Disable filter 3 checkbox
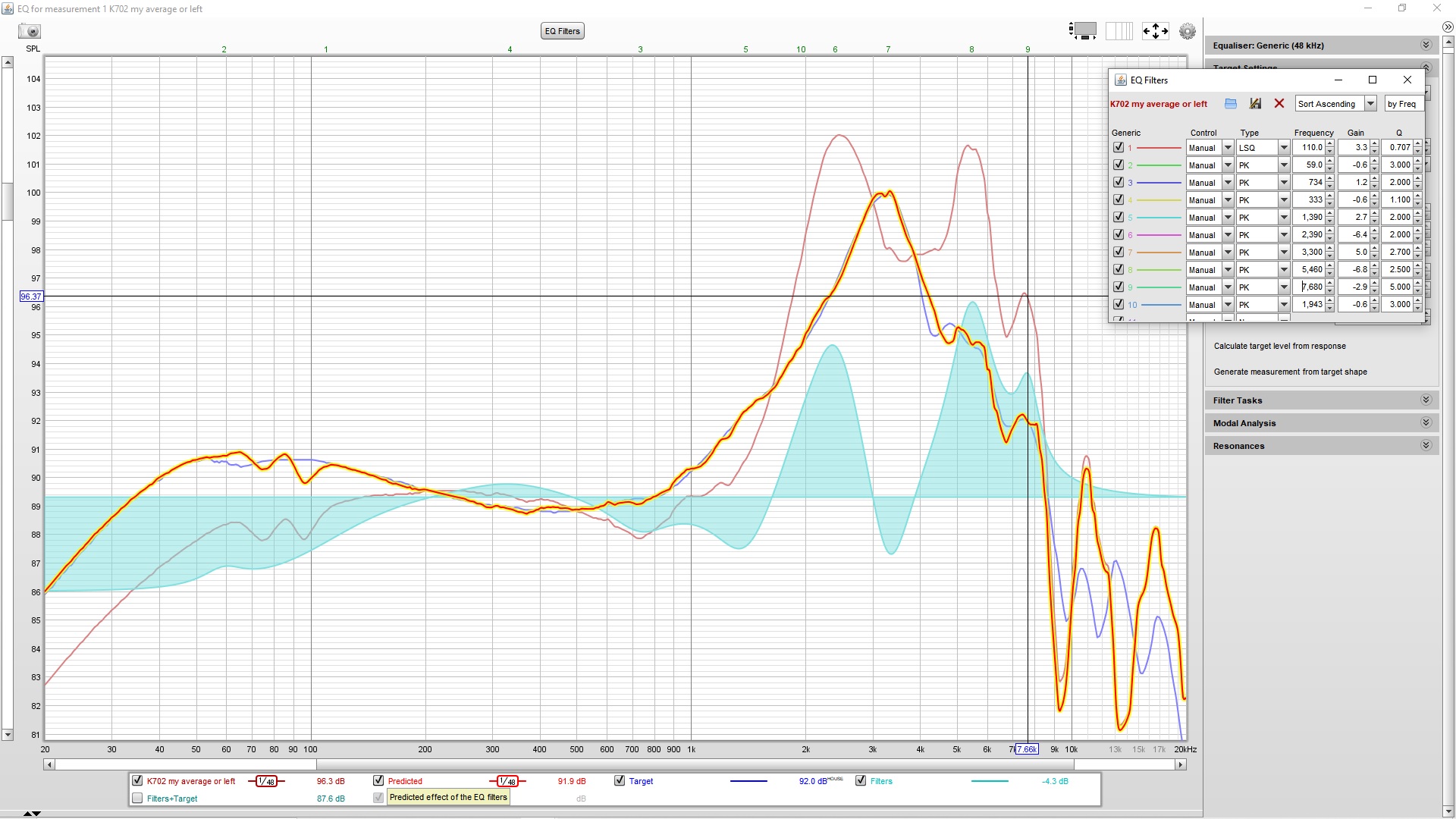Screen dimensions: 1456x819 point(1119,183)
